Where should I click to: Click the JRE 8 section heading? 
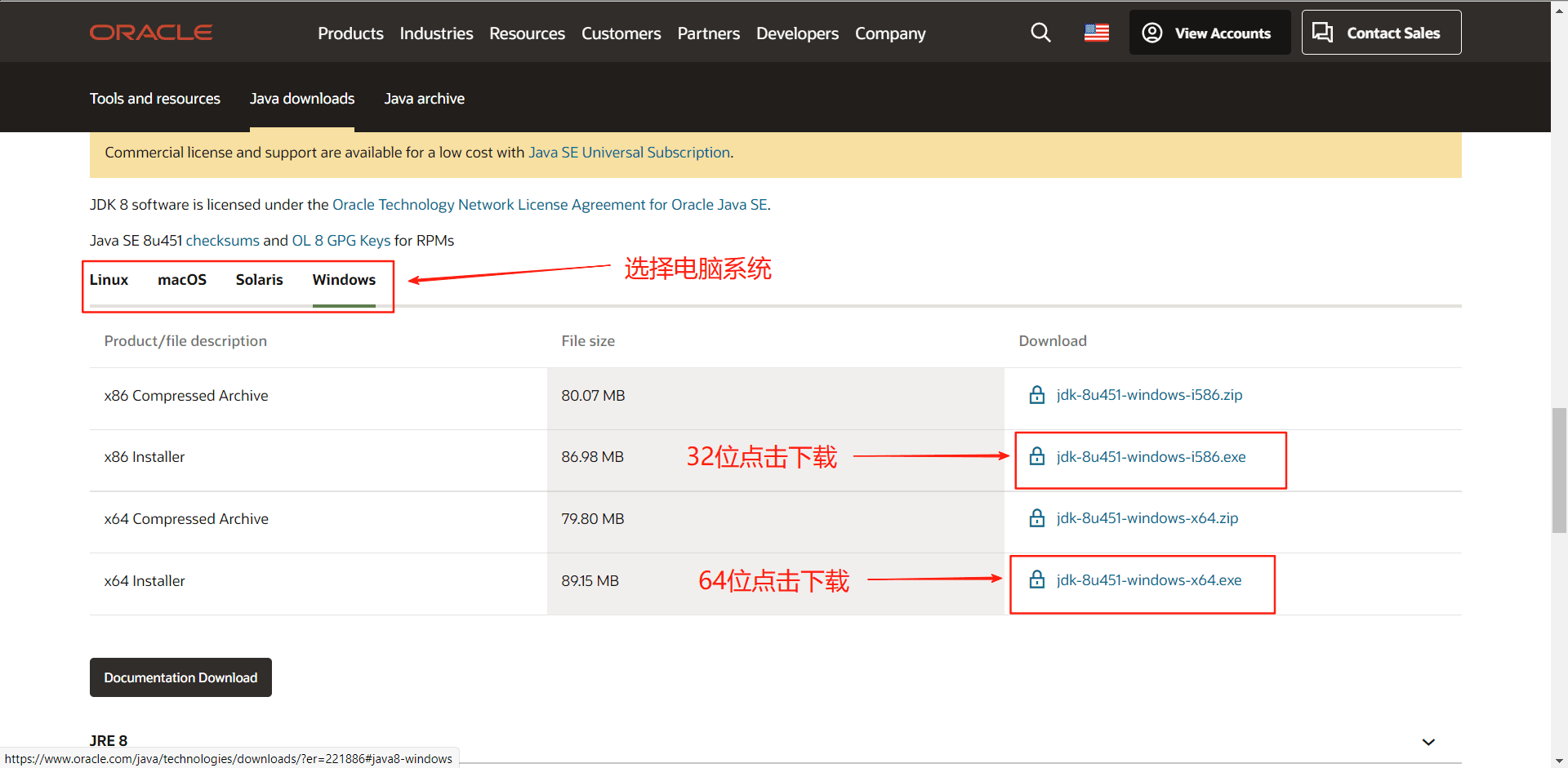[109, 741]
